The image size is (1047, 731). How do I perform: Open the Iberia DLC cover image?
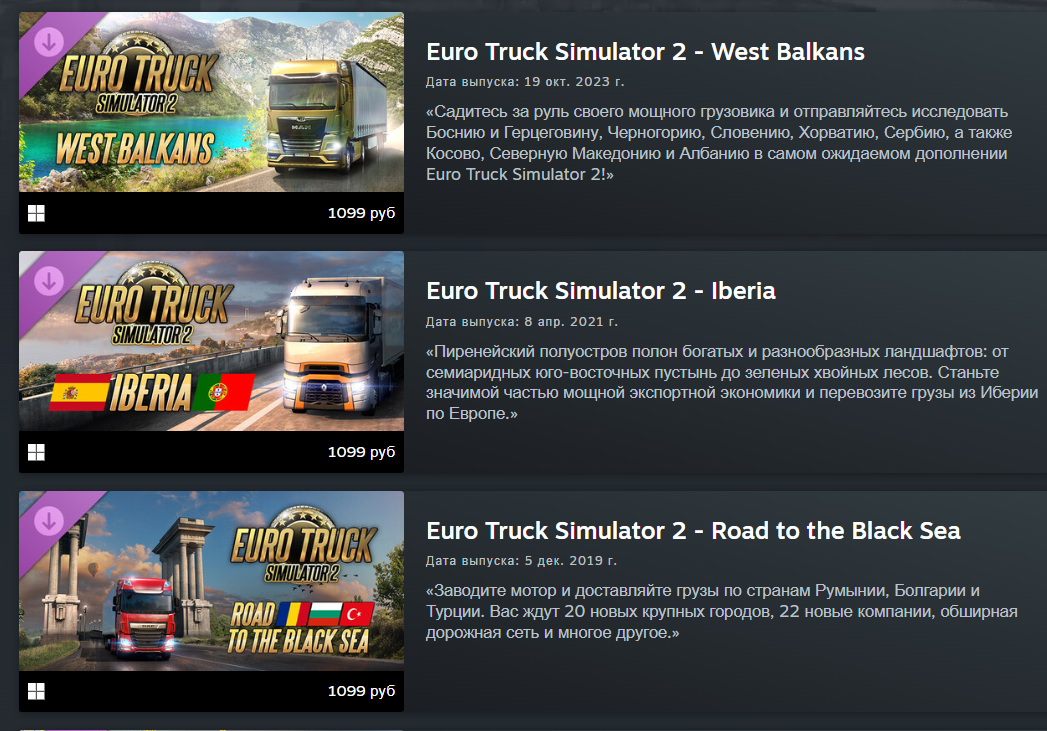211,341
